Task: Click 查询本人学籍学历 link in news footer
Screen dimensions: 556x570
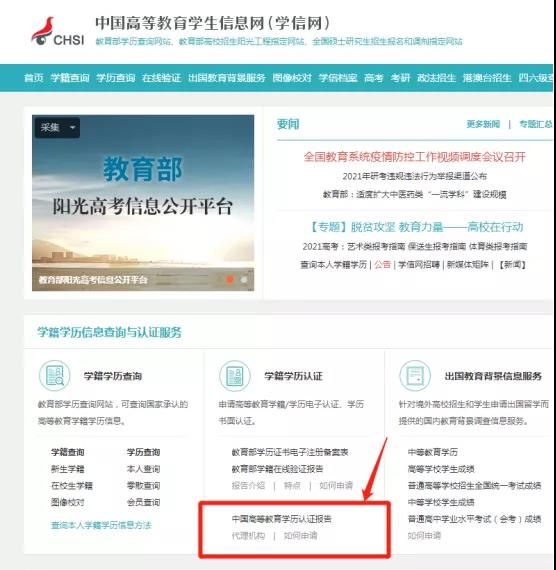Action: pos(333,265)
